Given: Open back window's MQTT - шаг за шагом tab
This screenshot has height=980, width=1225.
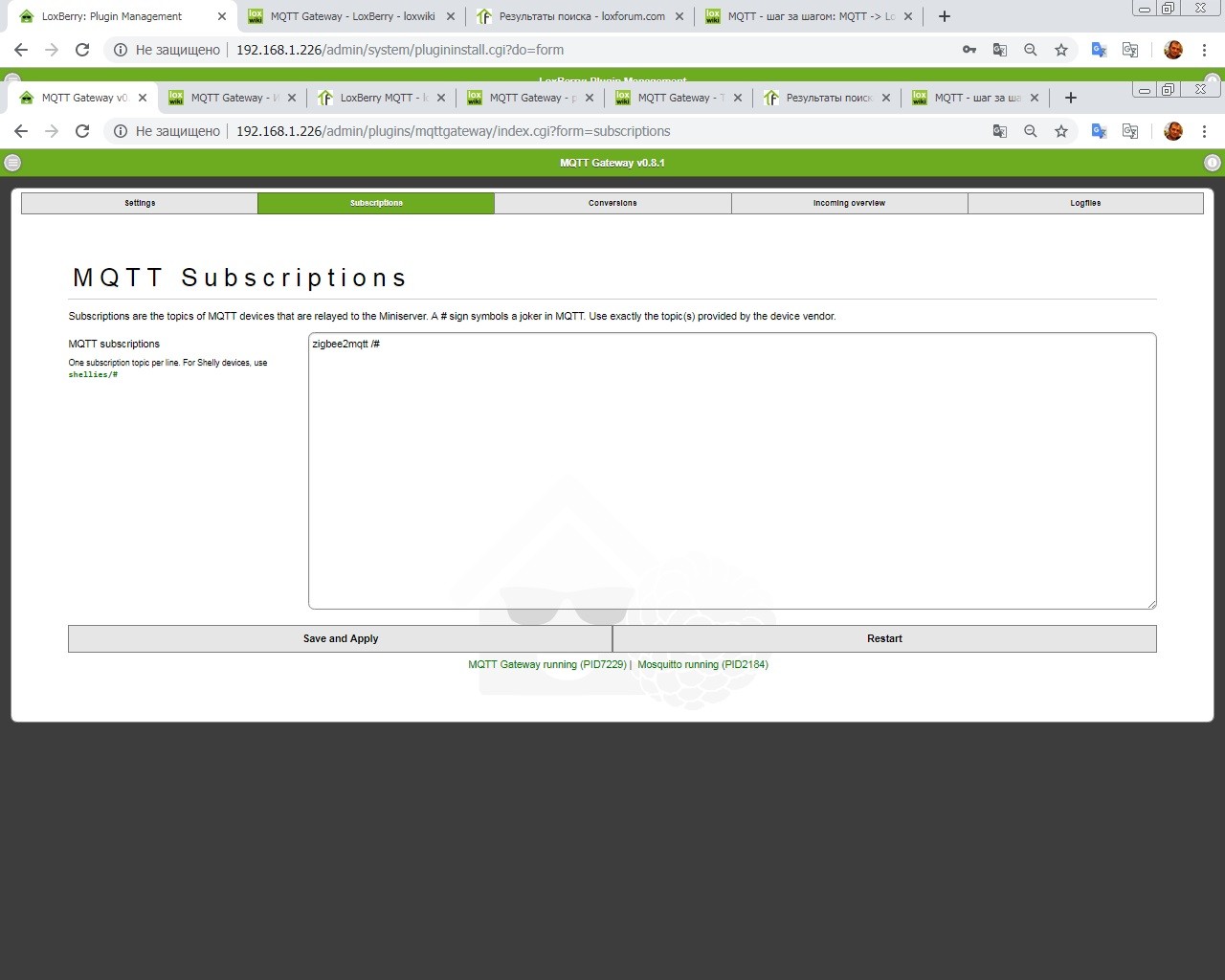Looking at the screenshot, I should pos(809,16).
